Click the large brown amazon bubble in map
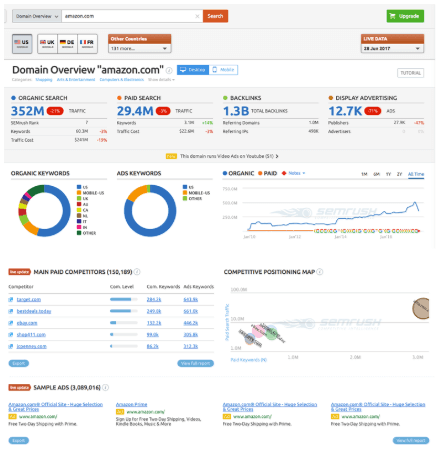Viewport: 447px width, 453px height. (x=421, y=308)
